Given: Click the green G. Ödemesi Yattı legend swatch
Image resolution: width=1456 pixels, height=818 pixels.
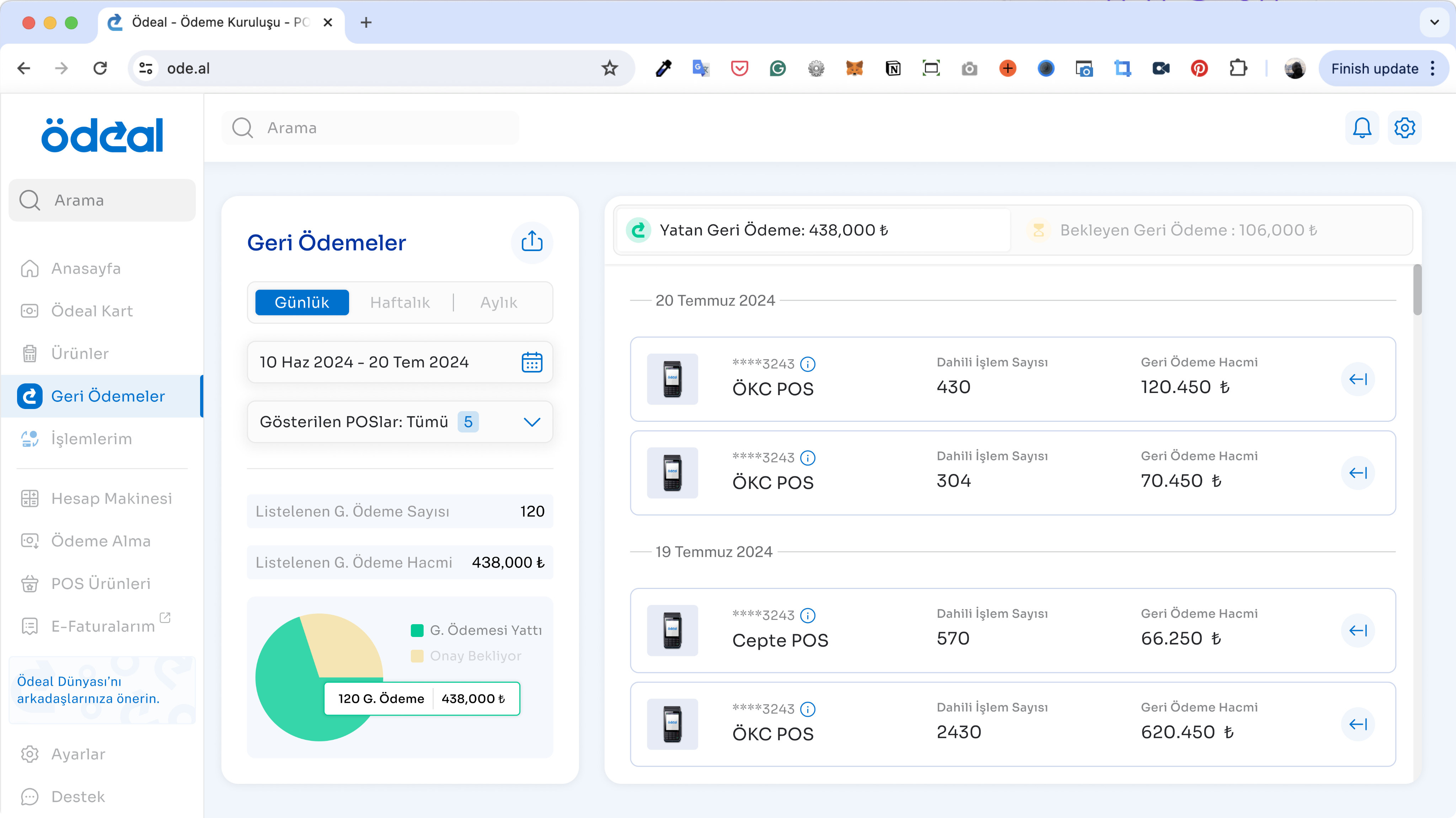Looking at the screenshot, I should coord(417,630).
